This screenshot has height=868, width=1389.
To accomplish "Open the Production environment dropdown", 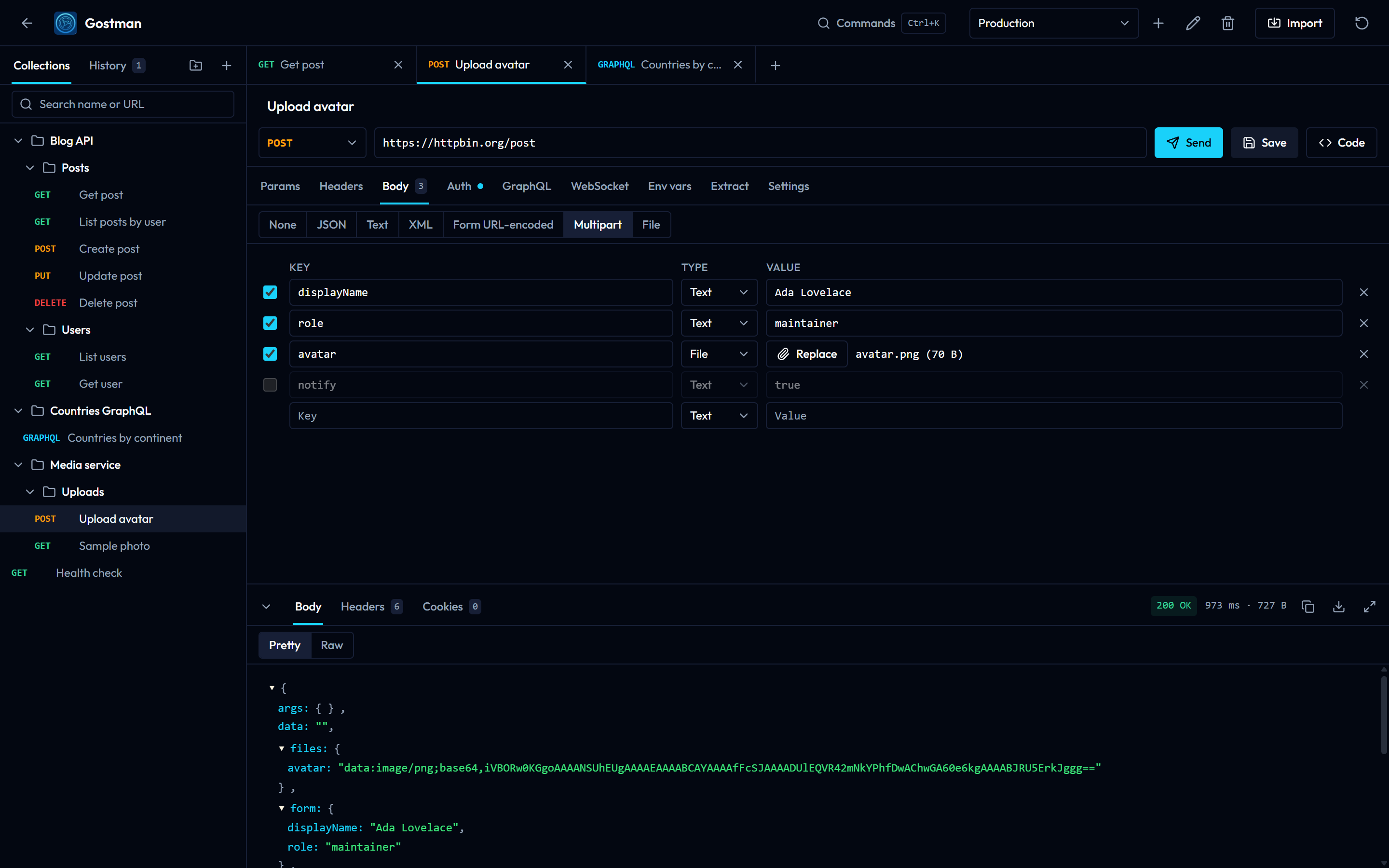I will (x=1054, y=23).
